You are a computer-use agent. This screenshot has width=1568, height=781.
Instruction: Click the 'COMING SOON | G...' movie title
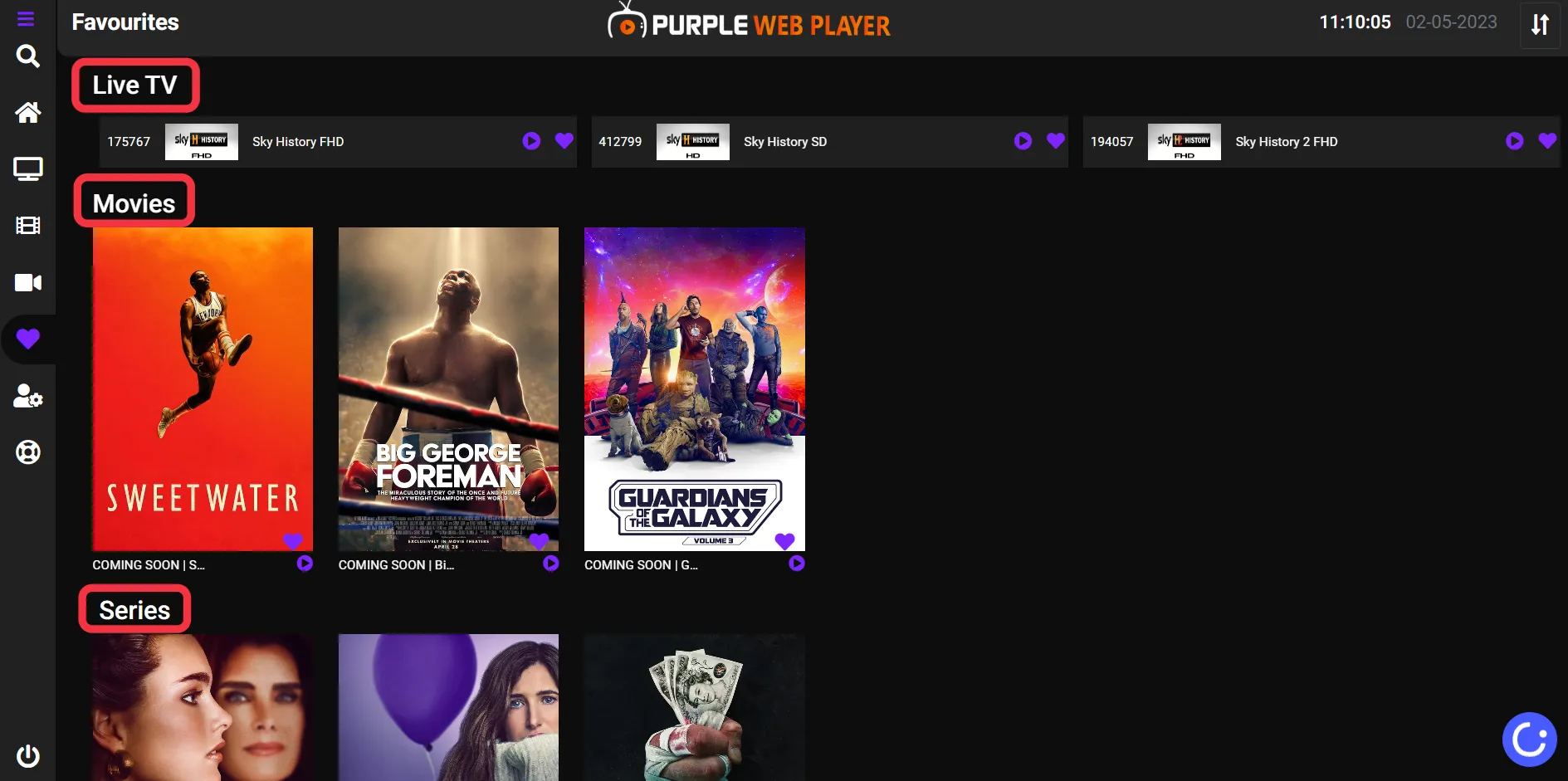tap(641, 564)
